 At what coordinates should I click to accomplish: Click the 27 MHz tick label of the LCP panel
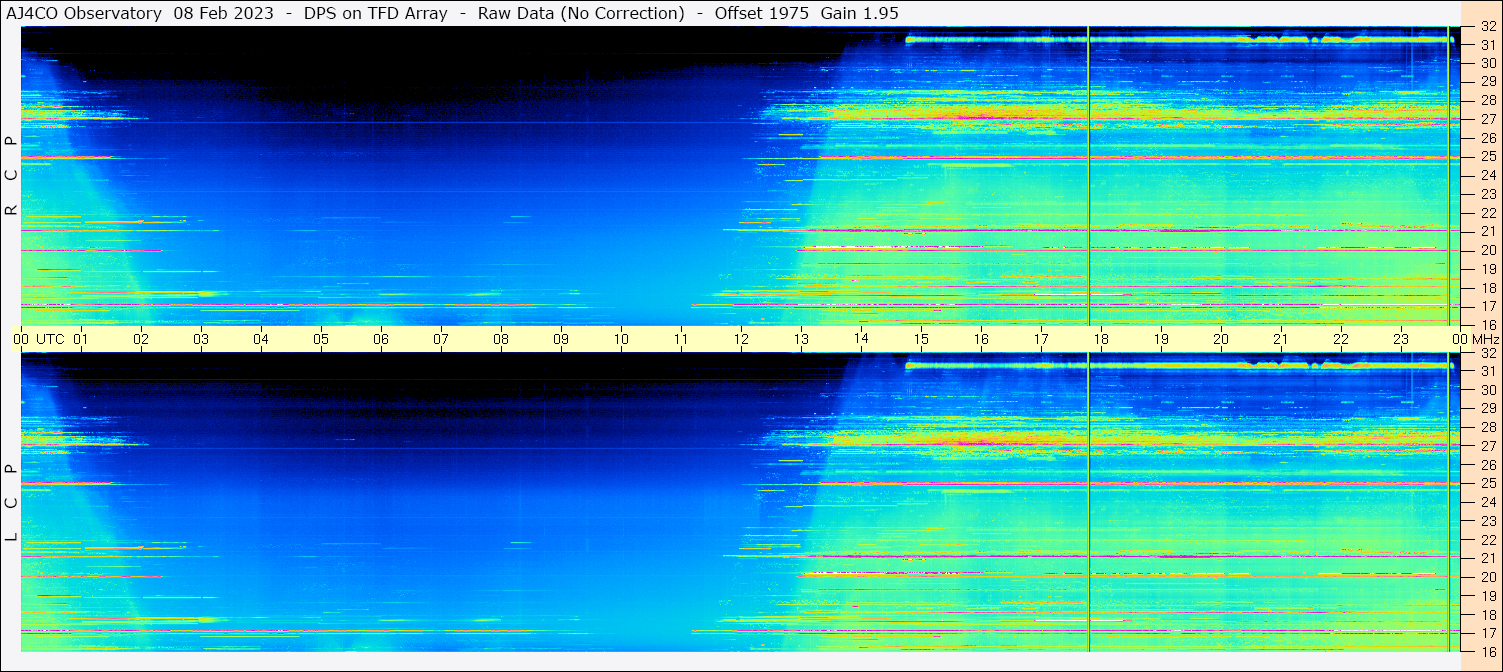point(1487,446)
